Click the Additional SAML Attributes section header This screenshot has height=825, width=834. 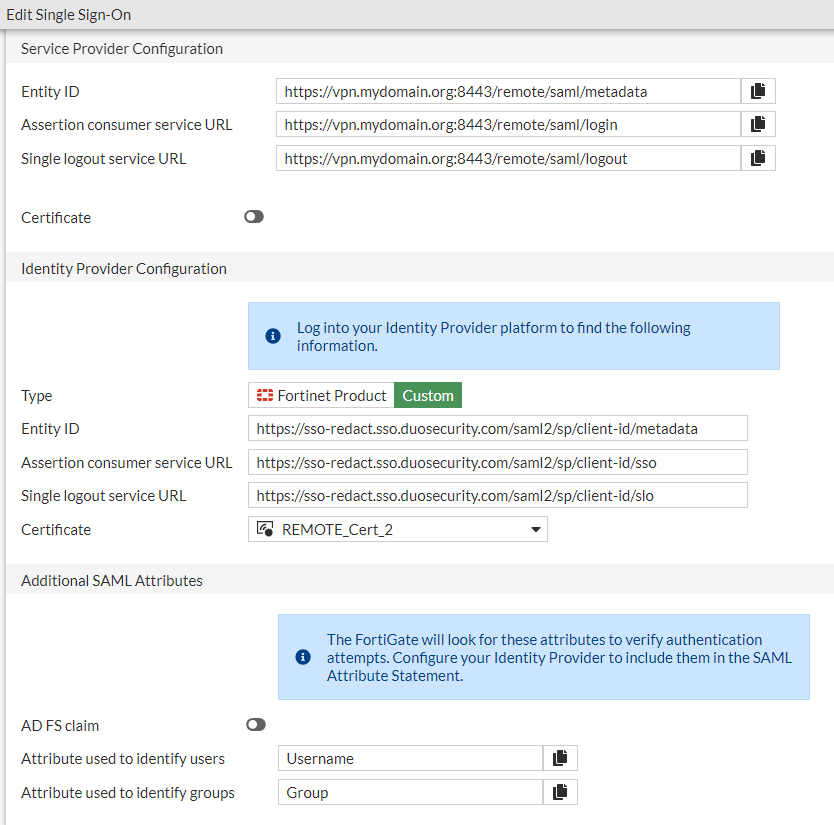pyautogui.click(x=111, y=580)
